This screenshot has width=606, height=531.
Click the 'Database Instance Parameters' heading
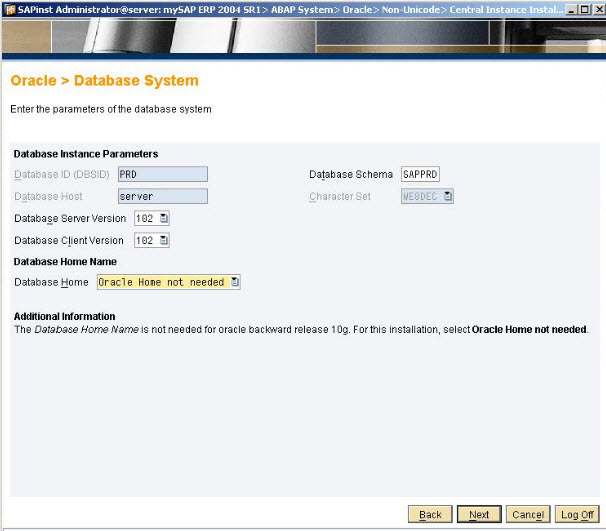tap(86, 154)
